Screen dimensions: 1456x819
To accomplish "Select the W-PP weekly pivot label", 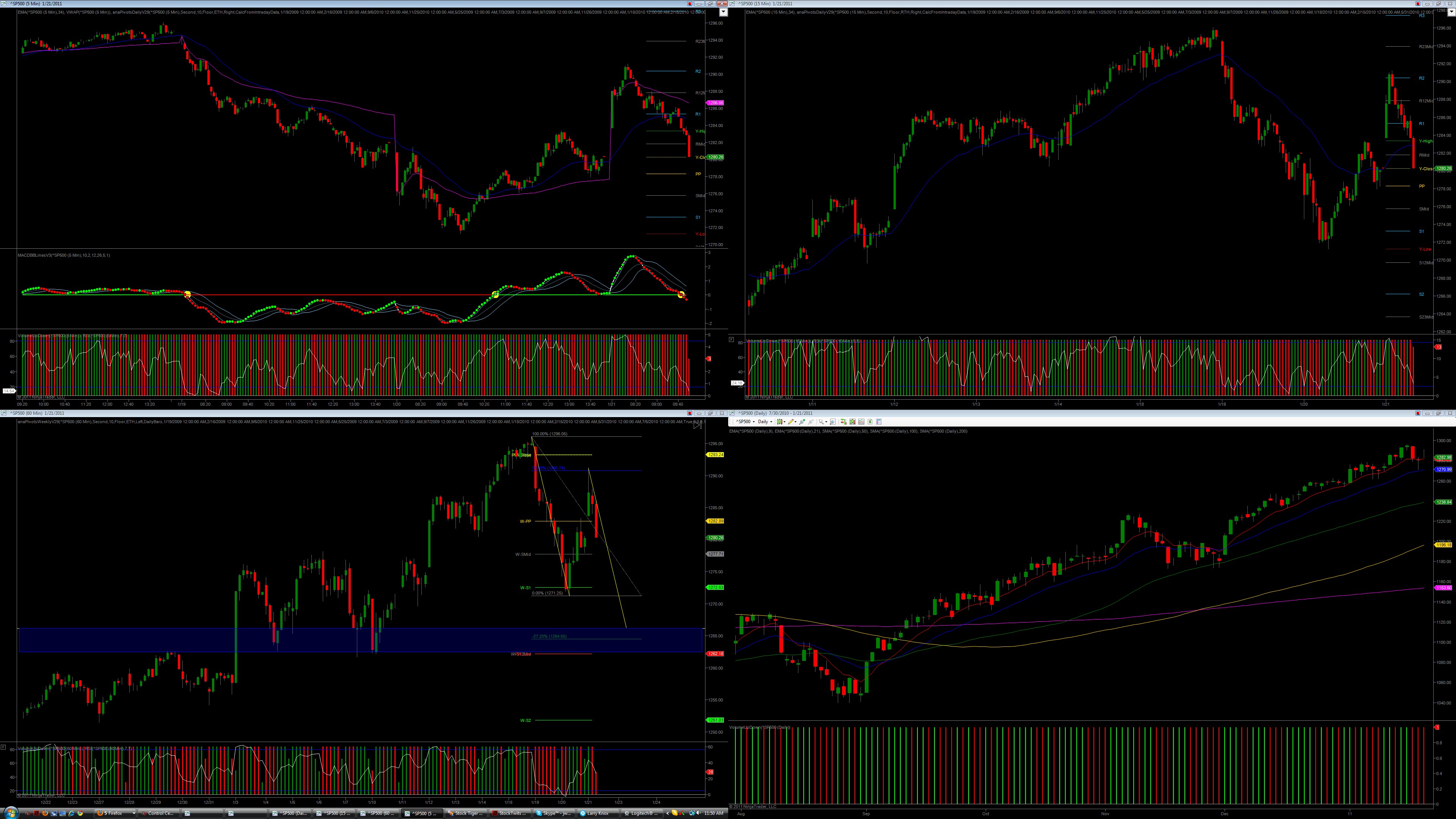I will pos(525,521).
